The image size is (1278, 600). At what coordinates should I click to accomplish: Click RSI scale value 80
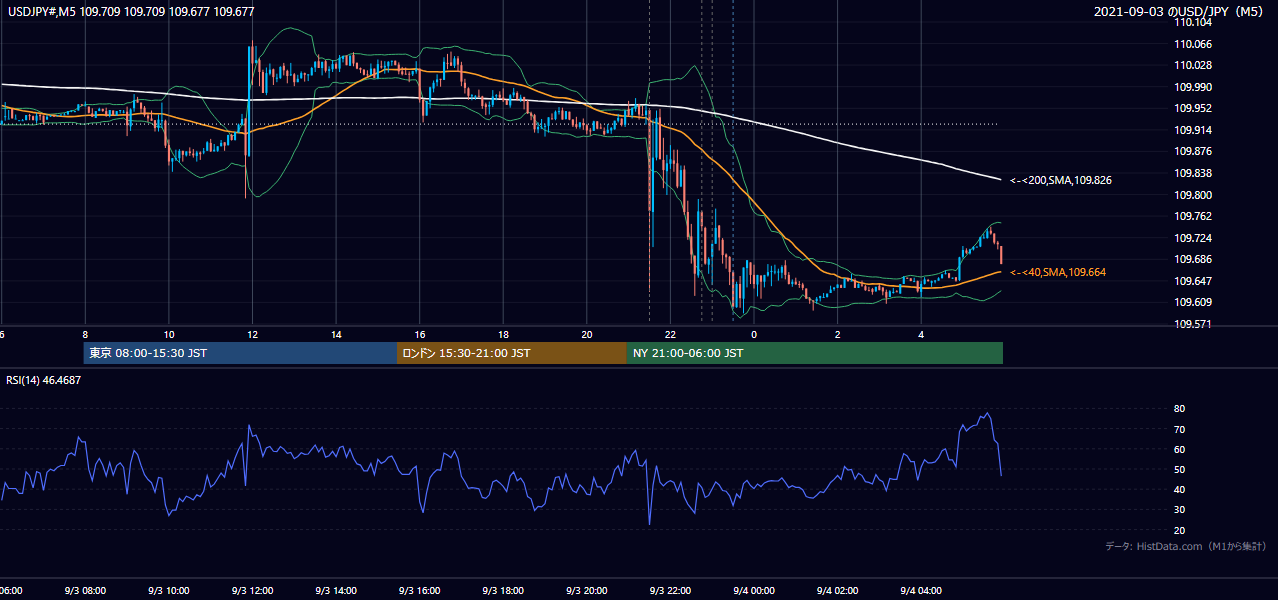click(x=1179, y=409)
